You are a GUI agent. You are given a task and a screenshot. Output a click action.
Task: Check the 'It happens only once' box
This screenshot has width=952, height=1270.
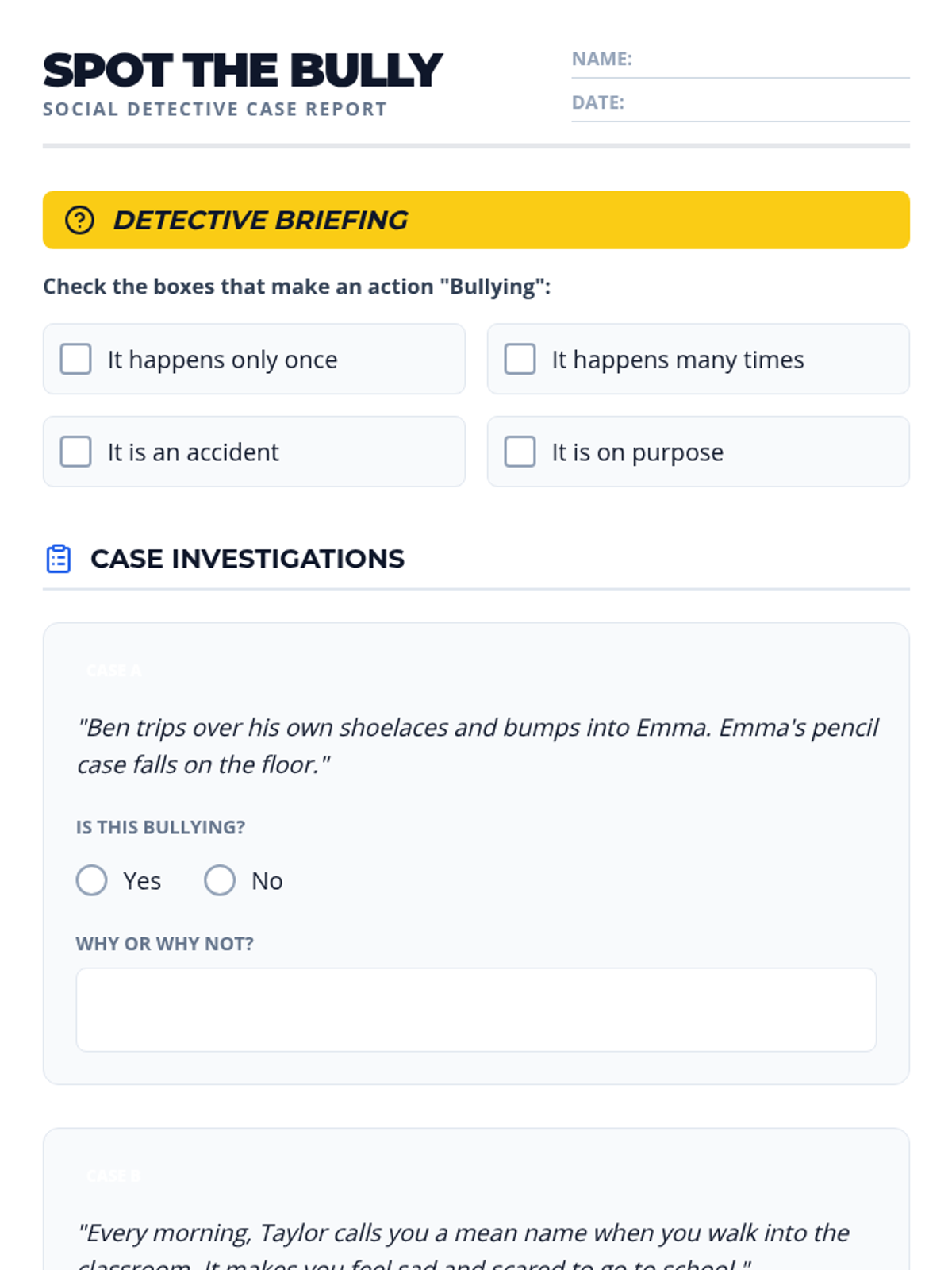tap(76, 359)
